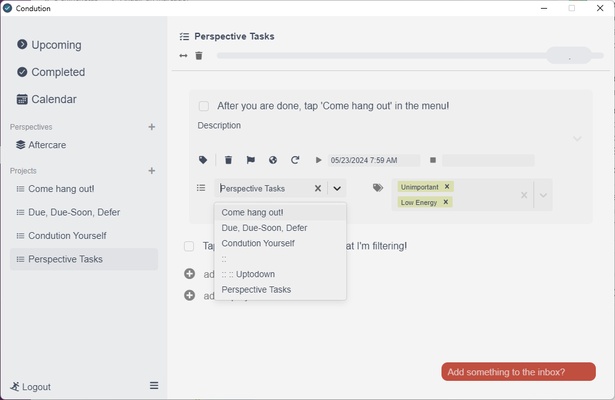Click the defer date field showing 05/23/2024

374,160
